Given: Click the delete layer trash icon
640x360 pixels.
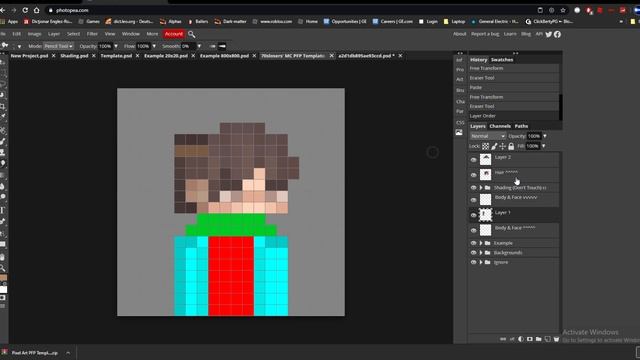Looking at the screenshot, I should click(x=556, y=339).
